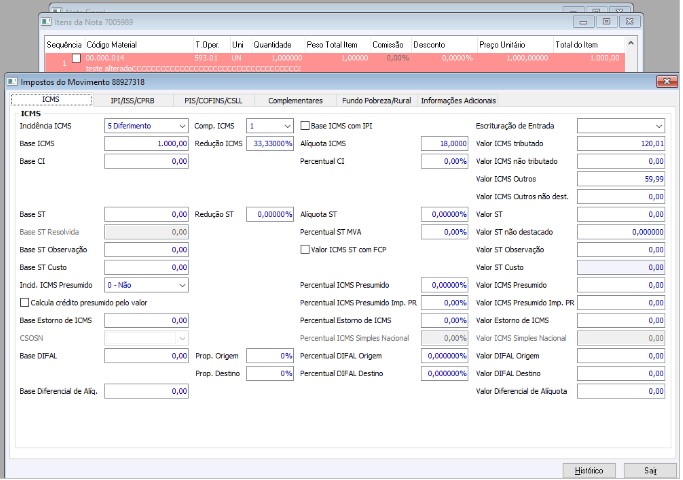Image resolution: width=683 pixels, height=480 pixels.
Task: Open the IPI/ISS/CPRB tab
Action: (132, 101)
